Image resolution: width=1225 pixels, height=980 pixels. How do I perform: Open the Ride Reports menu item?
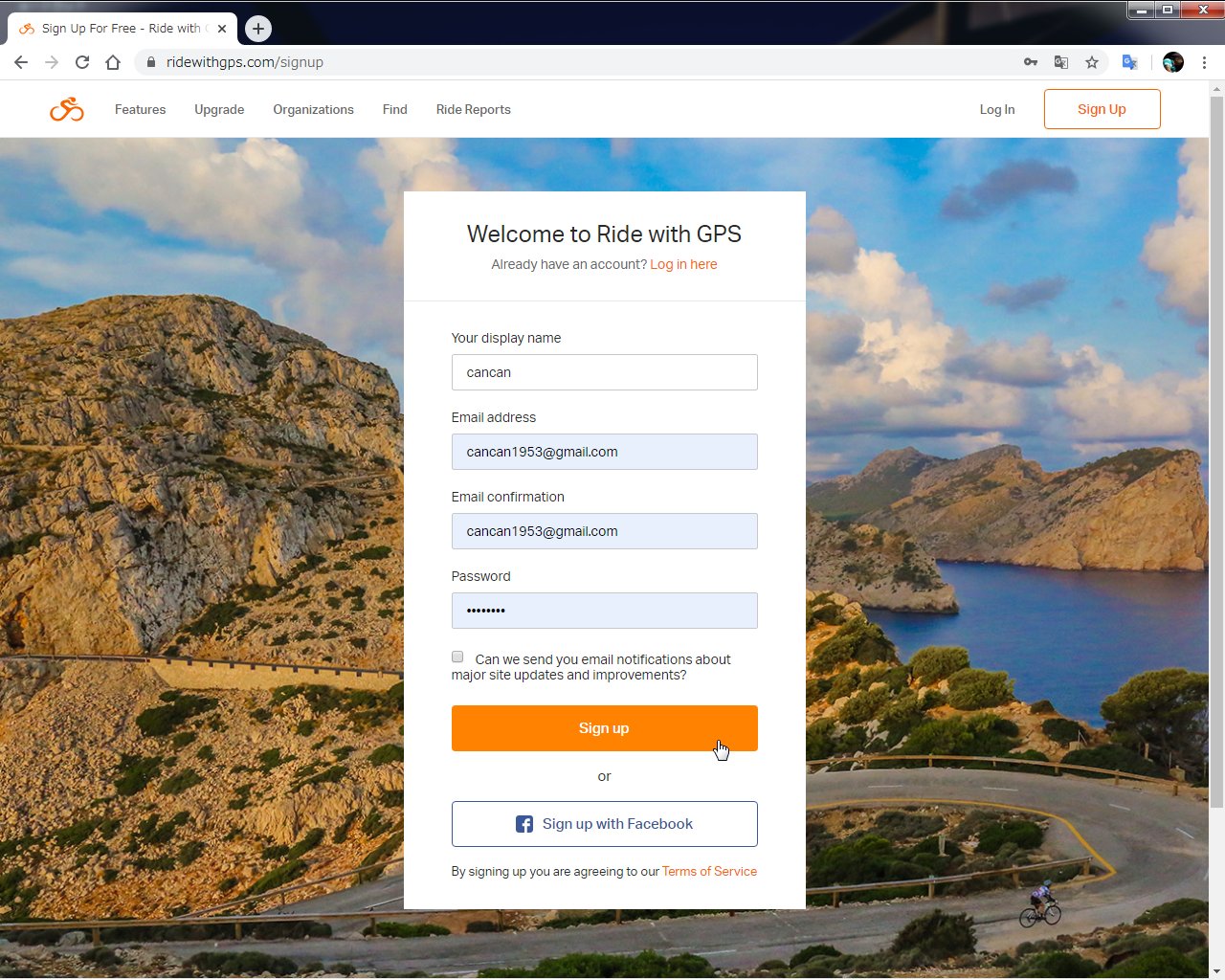click(x=473, y=110)
